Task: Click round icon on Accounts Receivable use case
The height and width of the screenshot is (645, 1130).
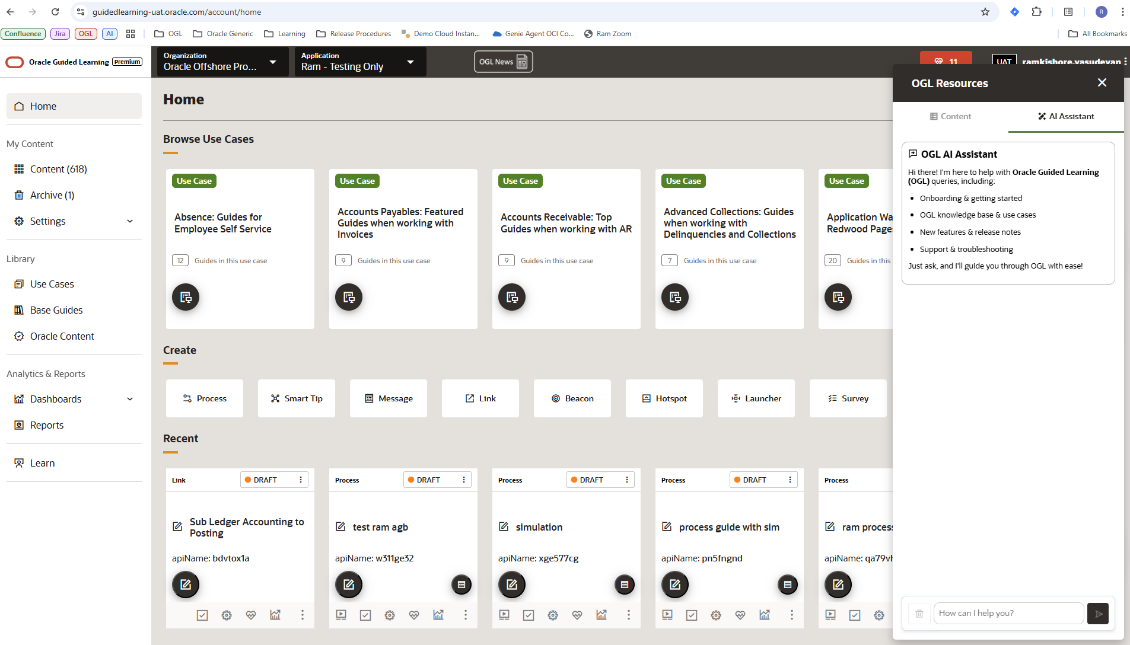Action: point(512,297)
